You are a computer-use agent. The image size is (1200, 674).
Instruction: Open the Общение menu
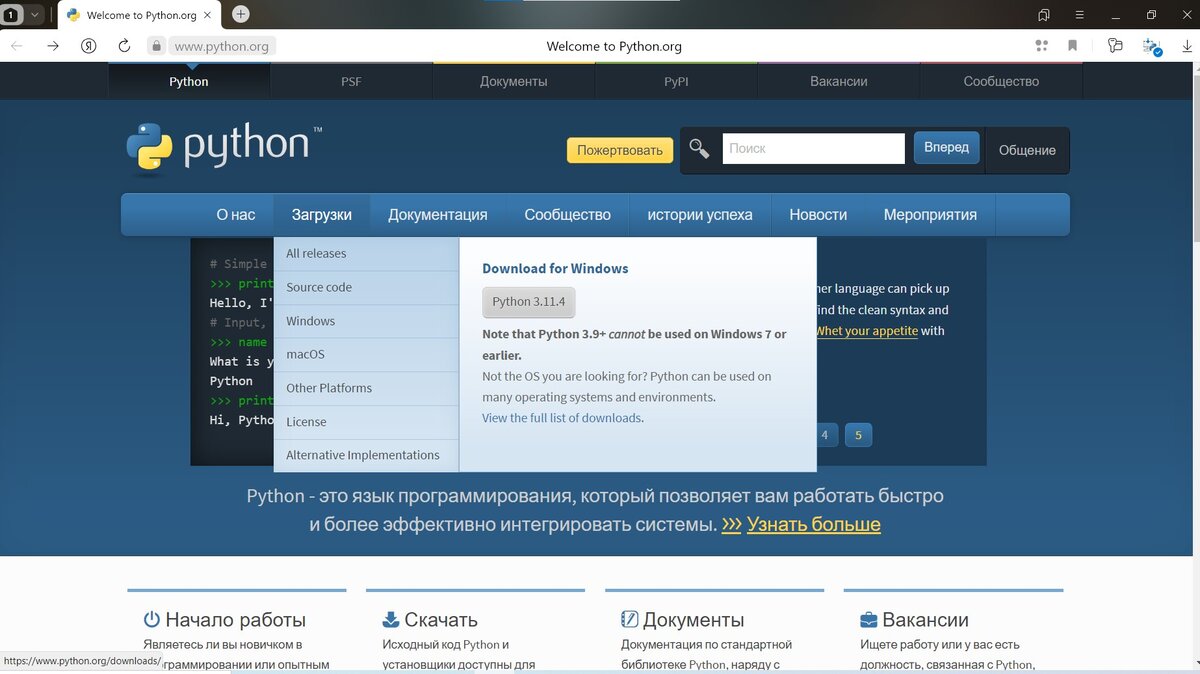pos(1027,150)
